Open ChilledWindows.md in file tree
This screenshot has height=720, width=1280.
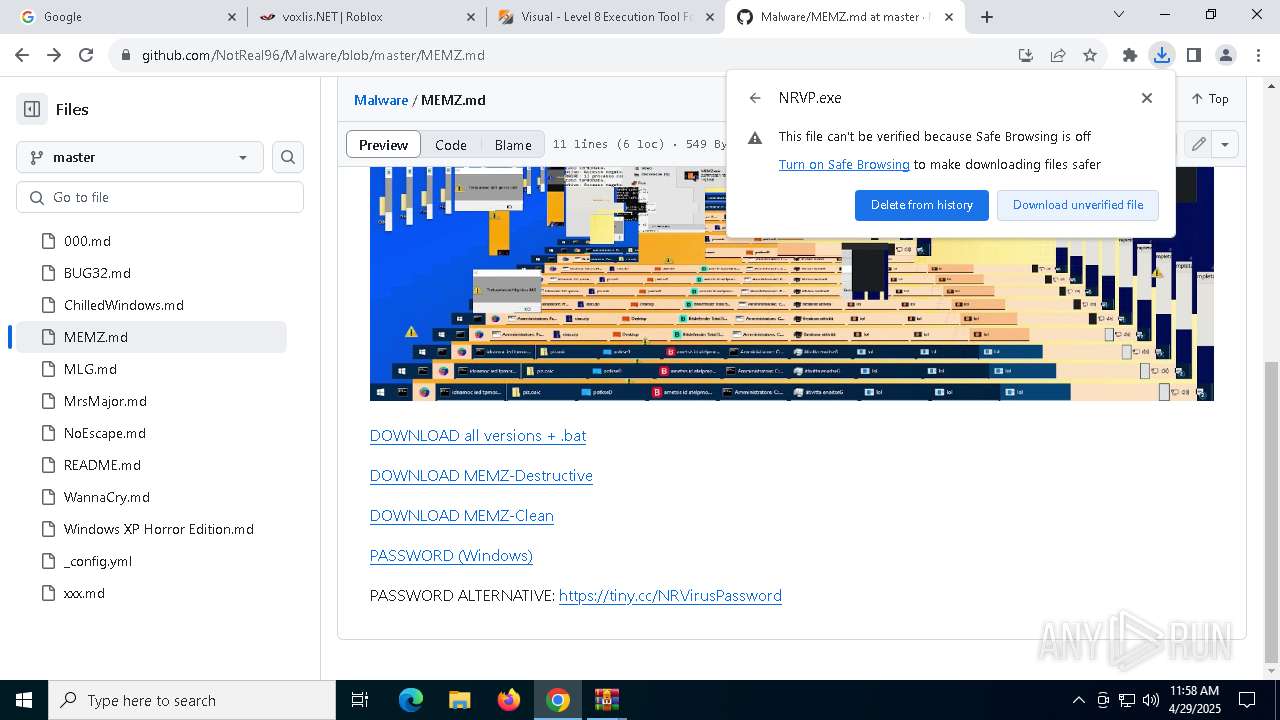point(147,305)
